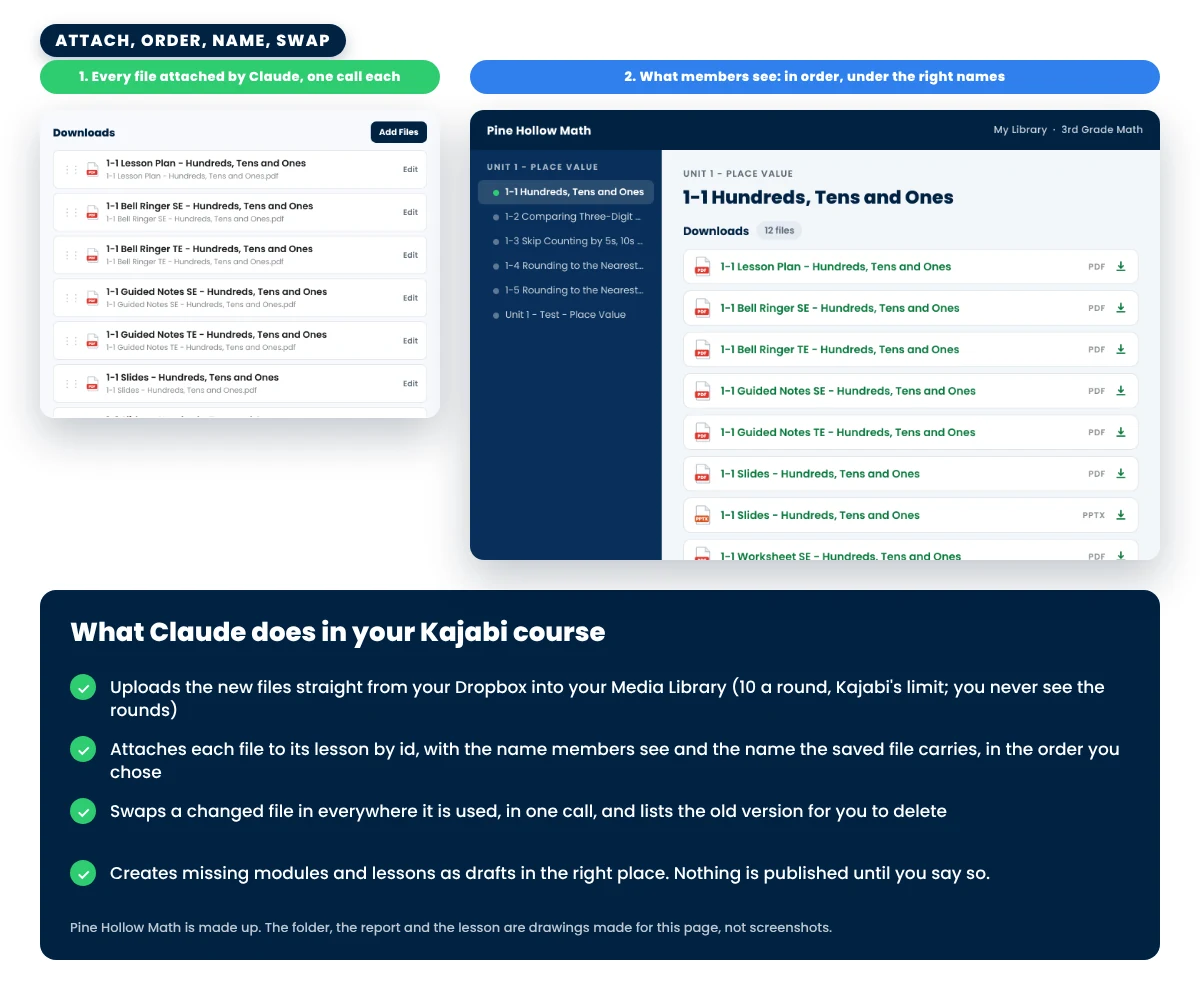Edit the 1-1 Guided Notes TE download
Screen dimensions: 1200x1000
point(410,341)
